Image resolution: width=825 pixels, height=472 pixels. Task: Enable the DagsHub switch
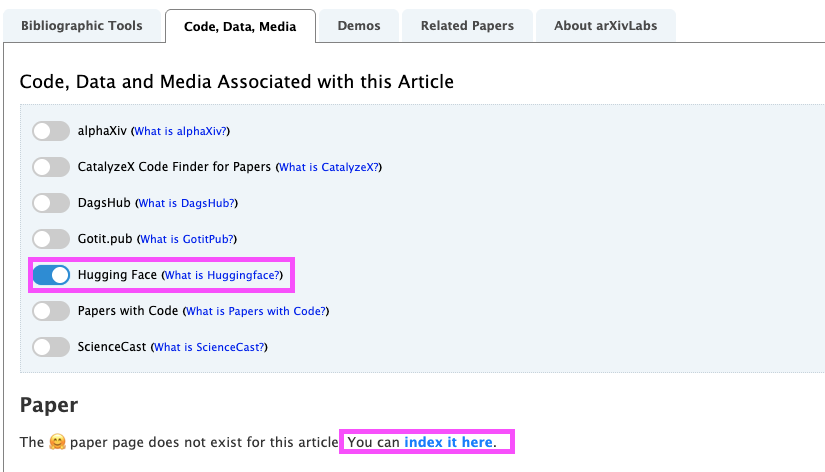(51, 203)
